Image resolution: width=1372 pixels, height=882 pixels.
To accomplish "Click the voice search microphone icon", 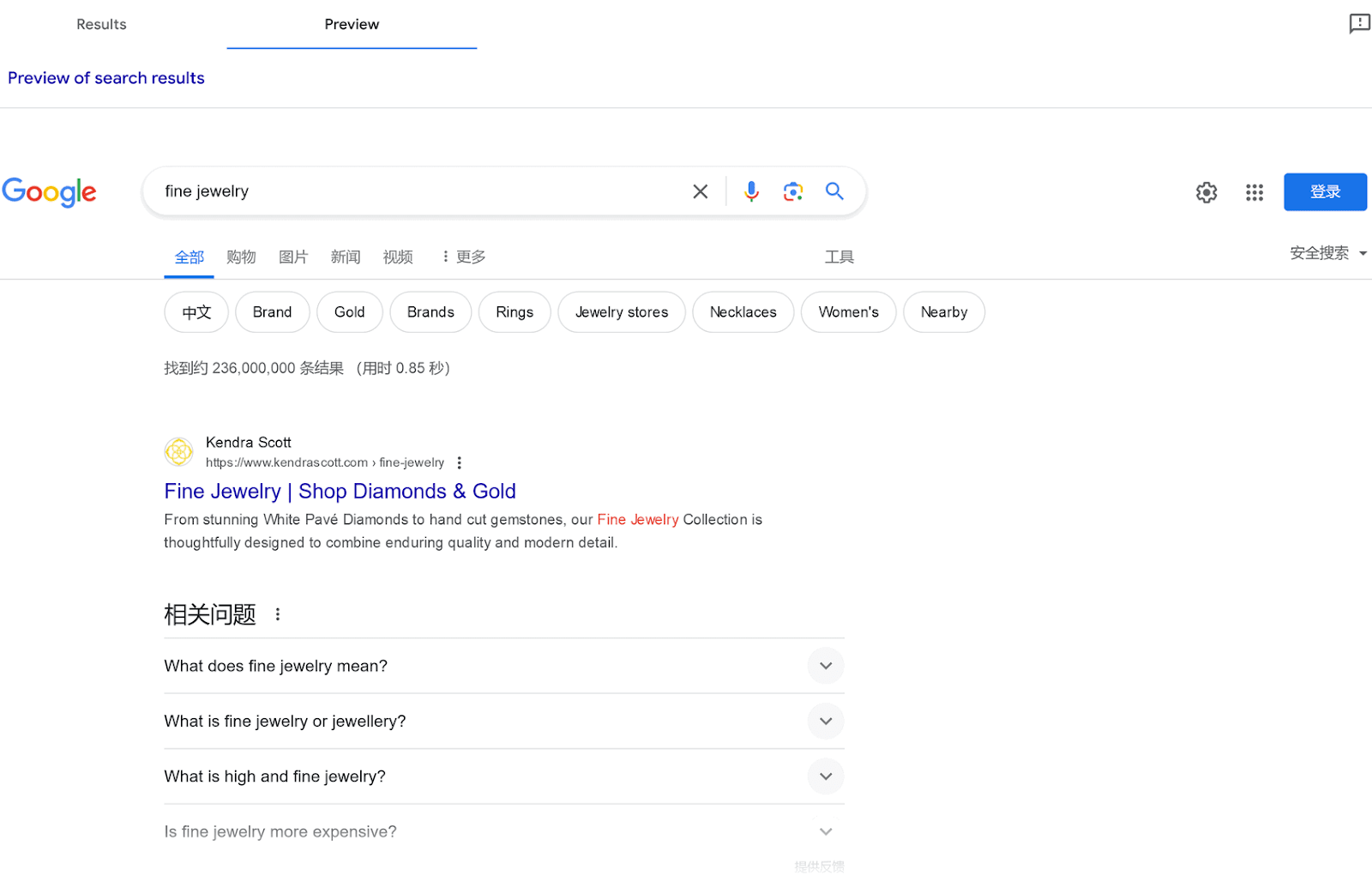I will coord(751,191).
